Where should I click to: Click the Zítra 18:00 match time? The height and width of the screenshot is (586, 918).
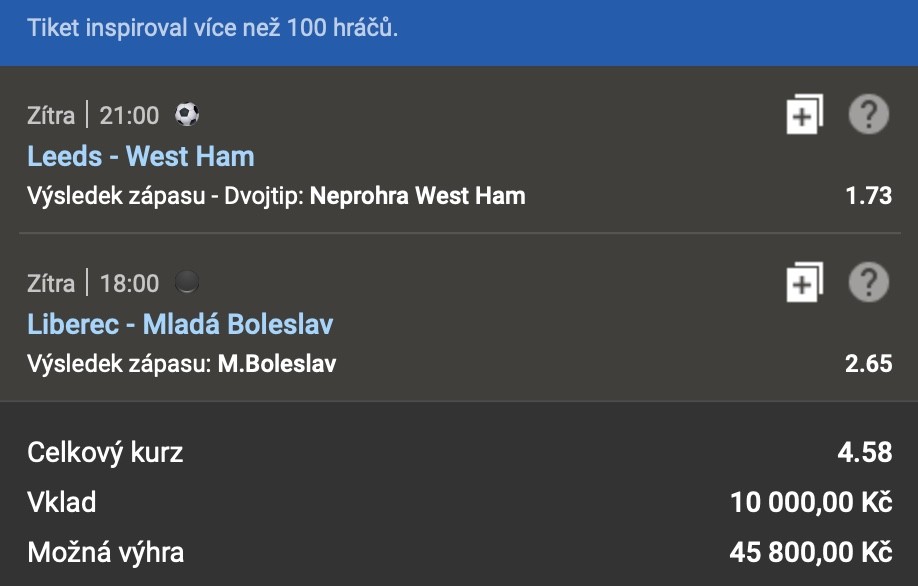(x=93, y=283)
